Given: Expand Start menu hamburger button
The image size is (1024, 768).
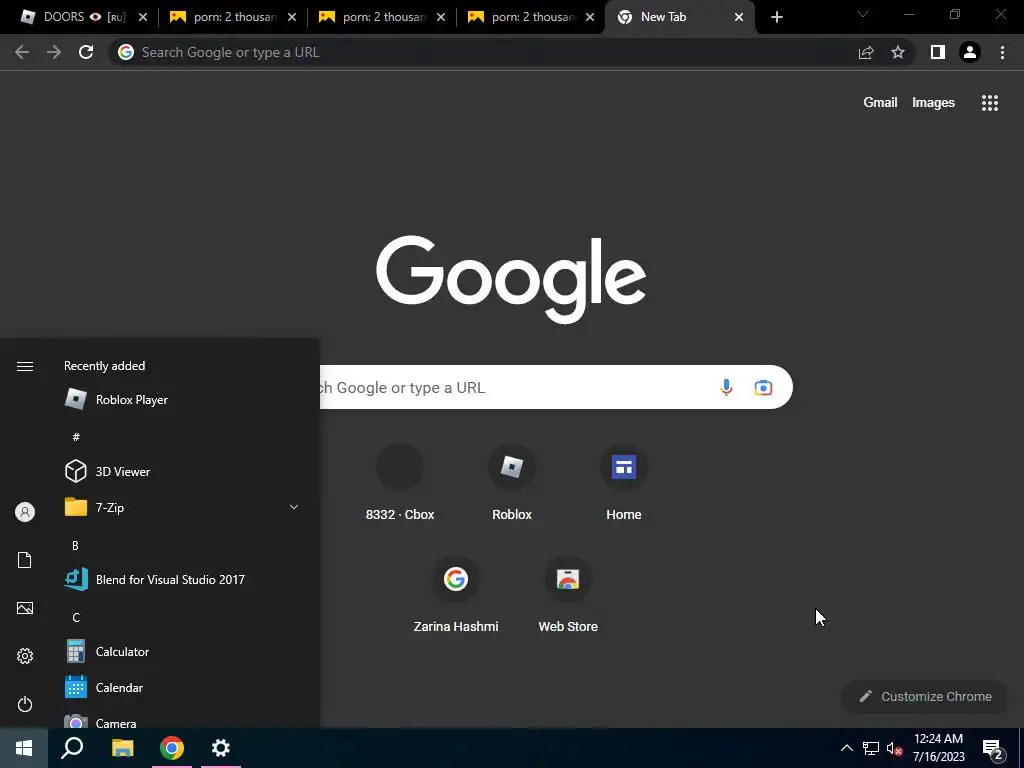Looking at the screenshot, I should pos(25,366).
